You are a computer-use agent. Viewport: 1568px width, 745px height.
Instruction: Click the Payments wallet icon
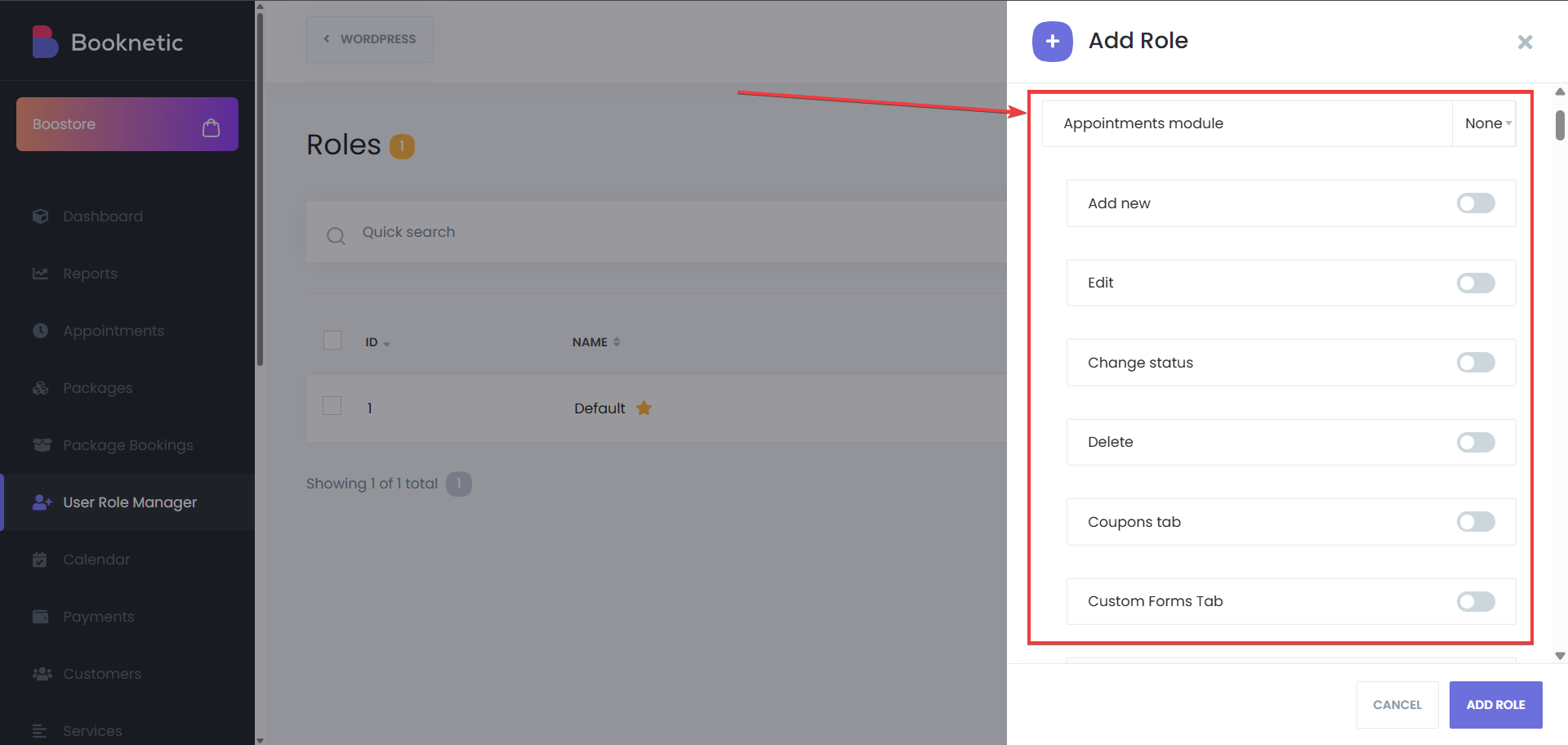click(41, 617)
